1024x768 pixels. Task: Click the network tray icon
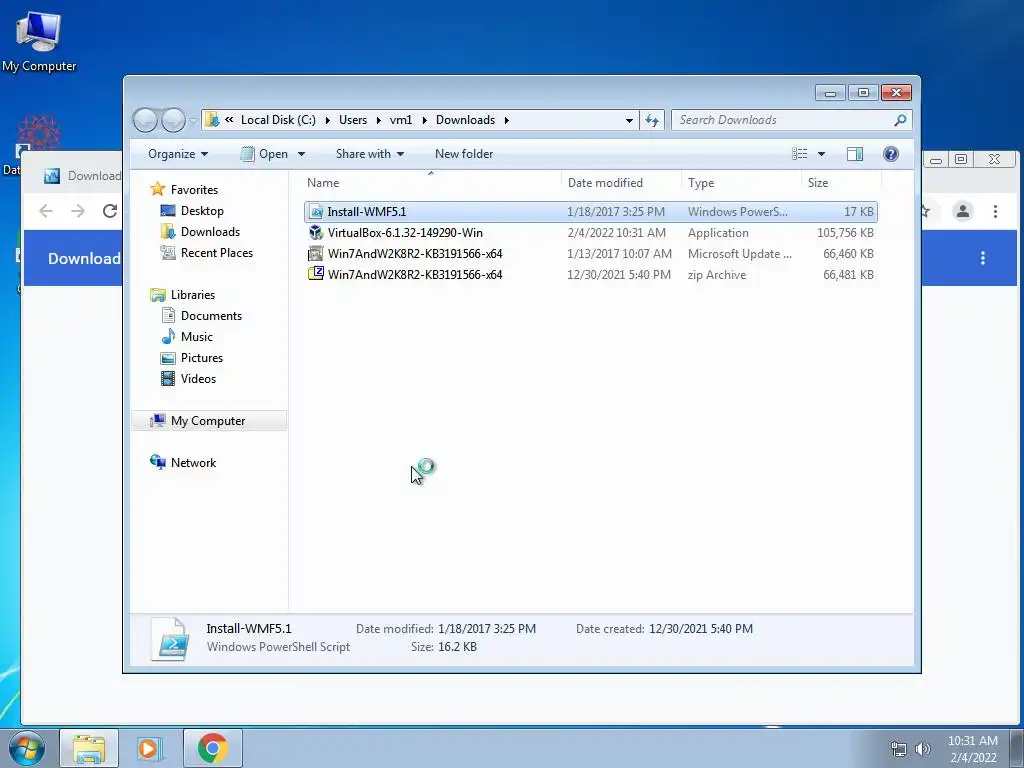click(x=899, y=748)
